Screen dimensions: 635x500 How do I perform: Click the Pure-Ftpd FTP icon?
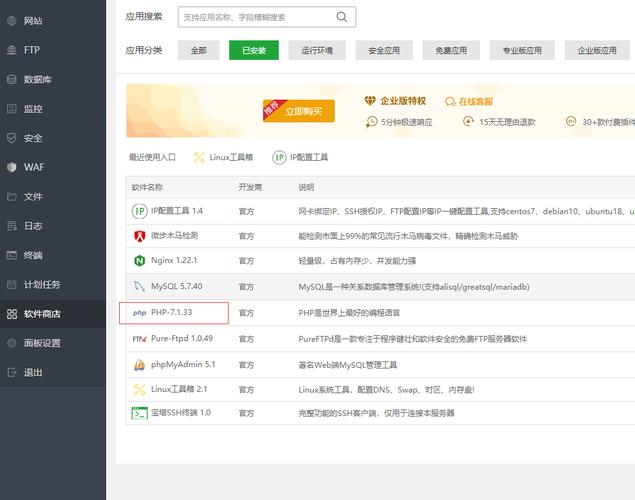tap(139, 339)
